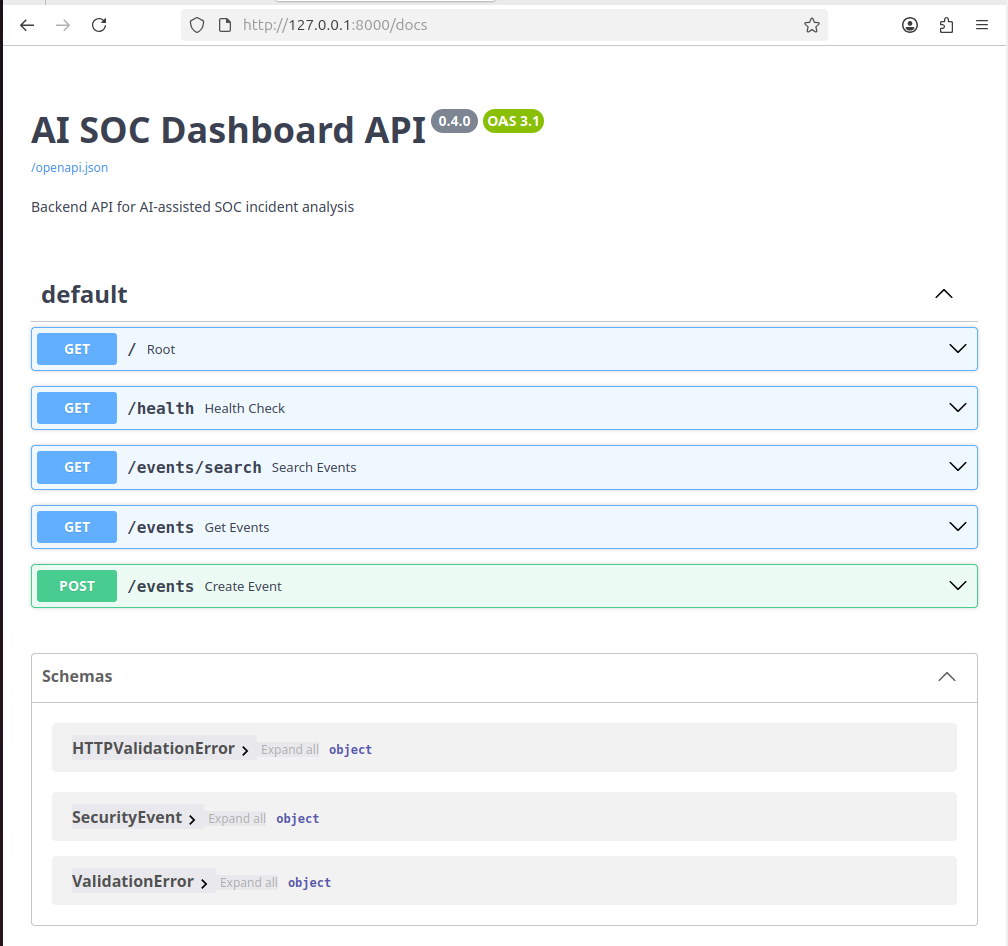The height and width of the screenshot is (946, 1008).
Task: Collapse the default section
Action: [944, 294]
